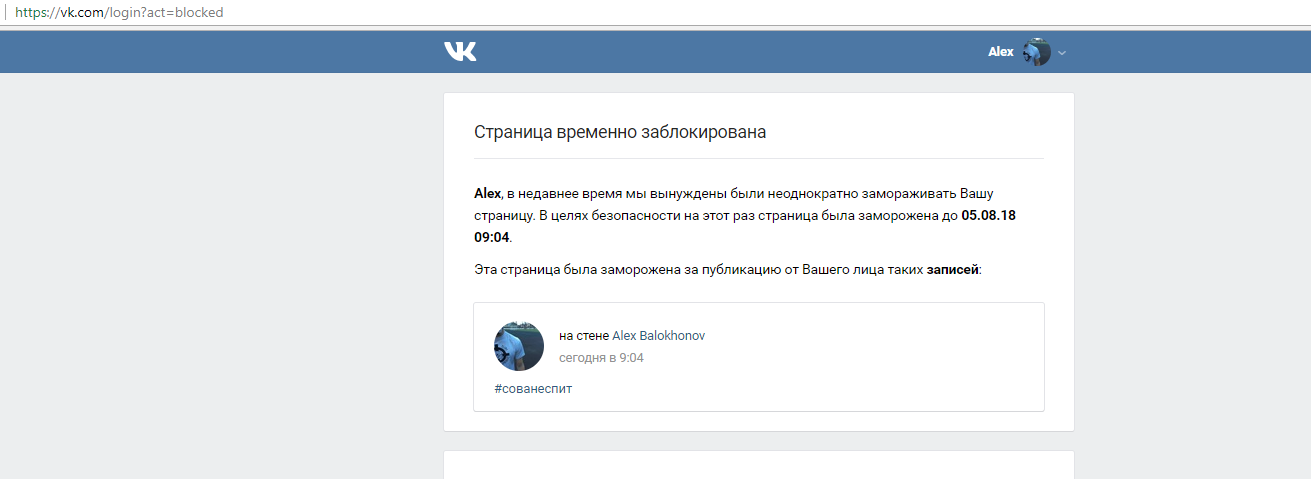Click the heading Страница временно заблокирована
Image resolution: width=1311 pixels, height=479 pixels.
pos(620,132)
